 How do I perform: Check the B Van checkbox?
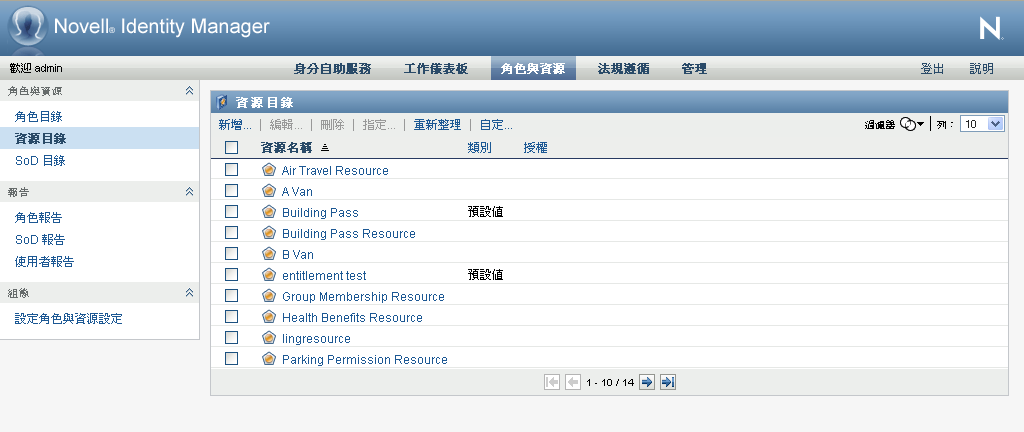(231, 253)
